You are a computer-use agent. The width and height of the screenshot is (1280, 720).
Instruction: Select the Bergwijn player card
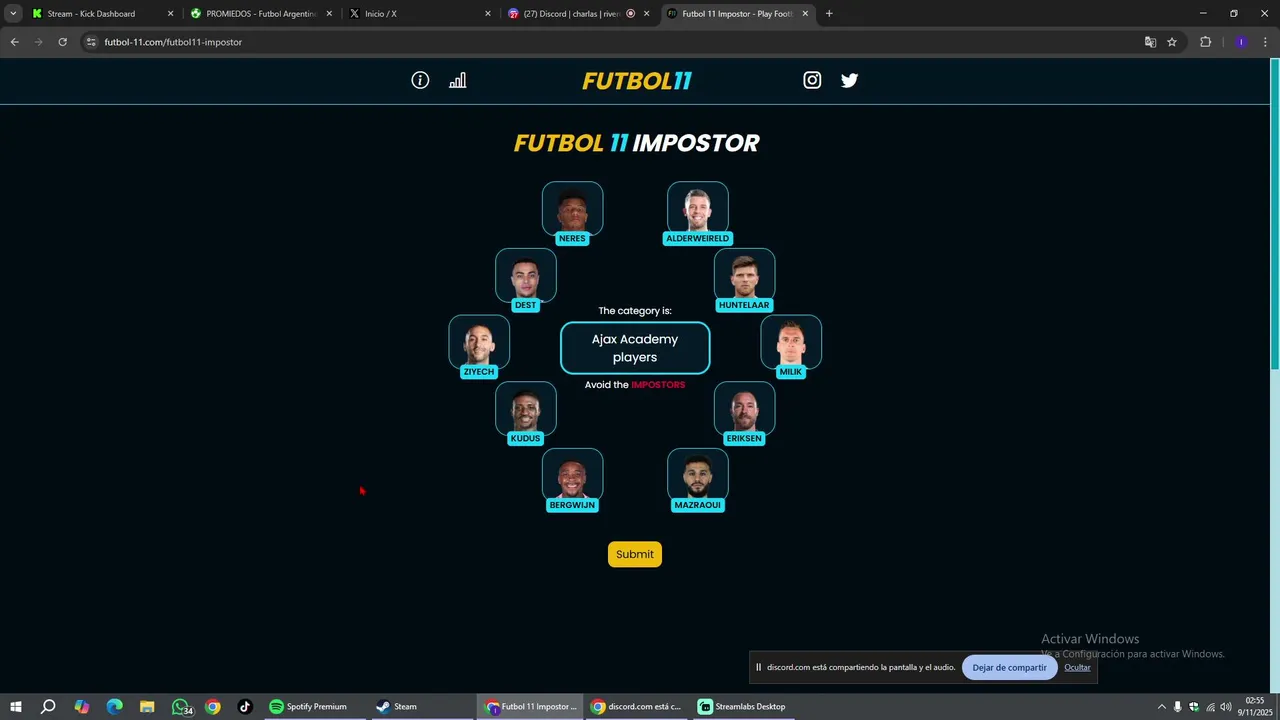(x=572, y=480)
